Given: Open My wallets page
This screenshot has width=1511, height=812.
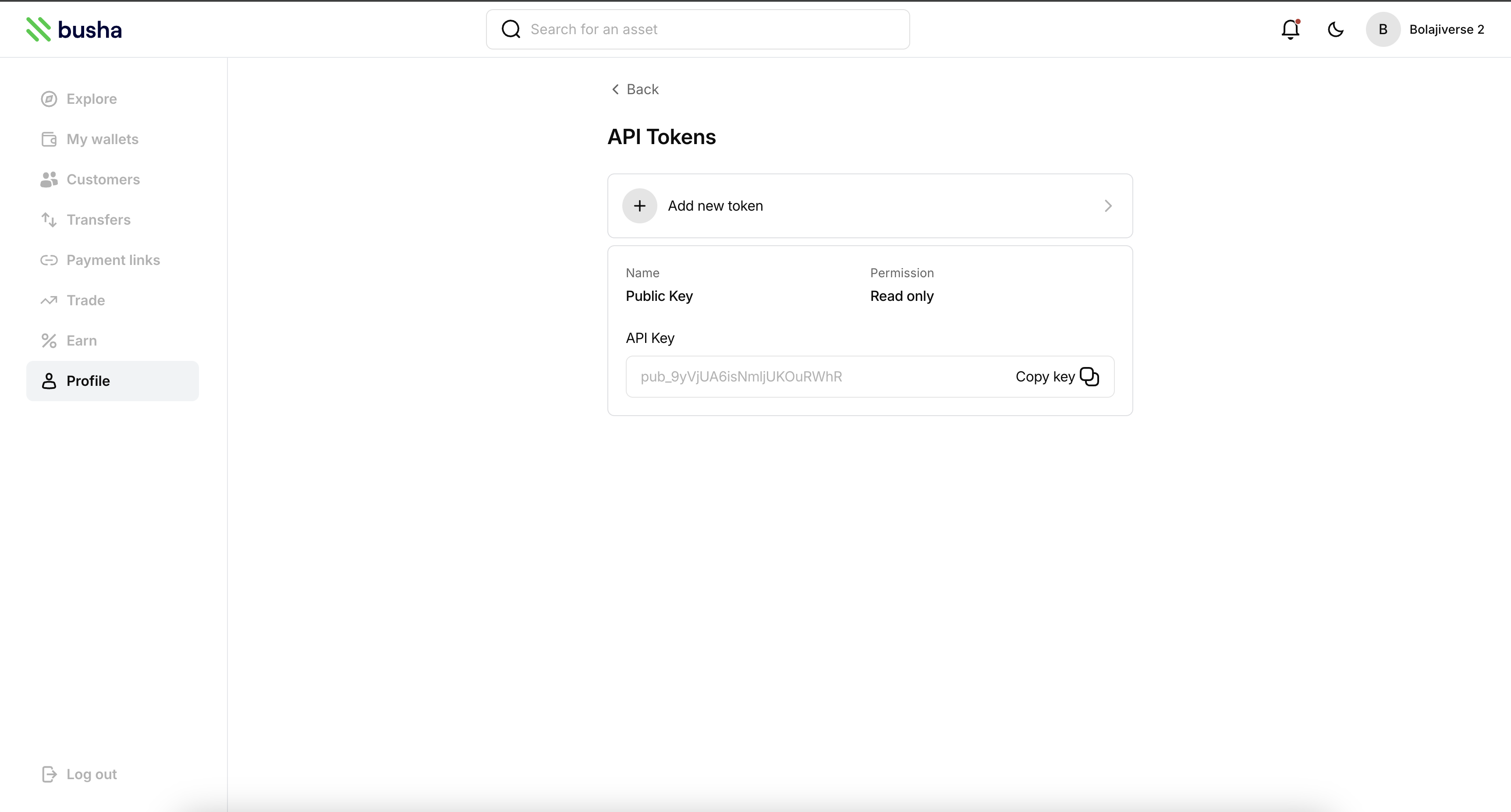Looking at the screenshot, I should (x=102, y=140).
